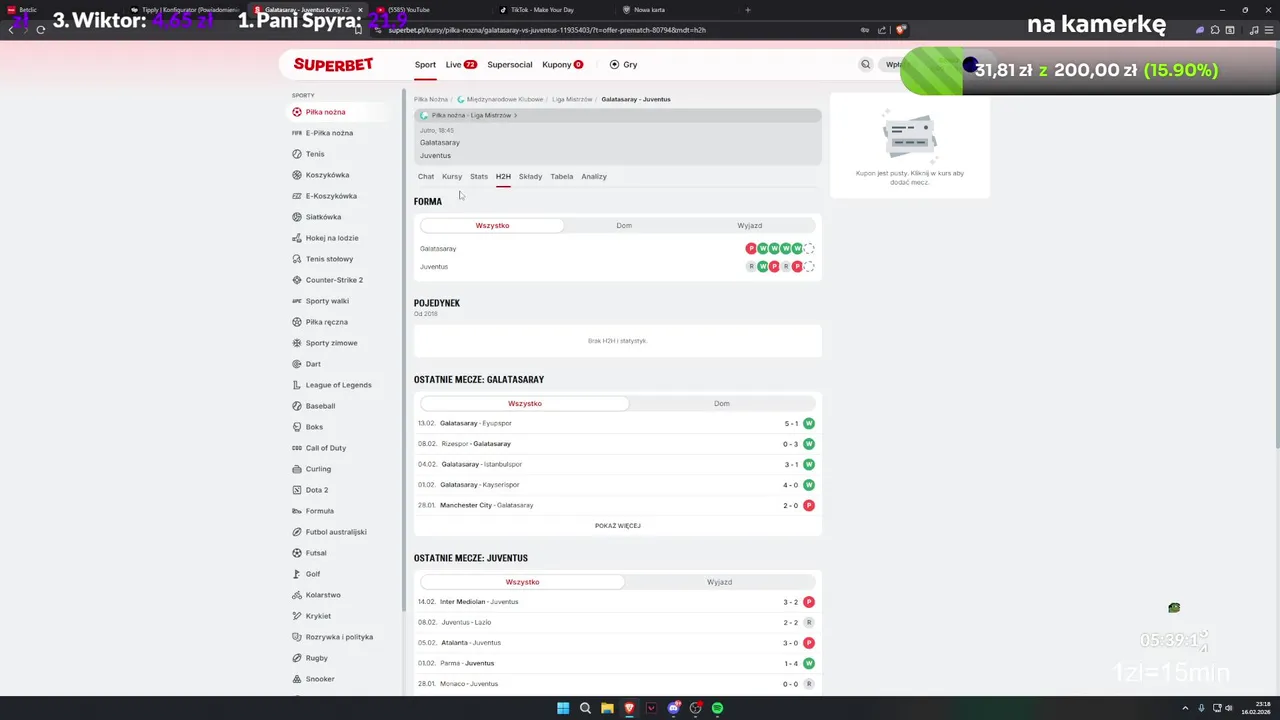This screenshot has height=720, width=1280.
Task: Select Wszystko filter in Forma section
Action: (x=492, y=226)
